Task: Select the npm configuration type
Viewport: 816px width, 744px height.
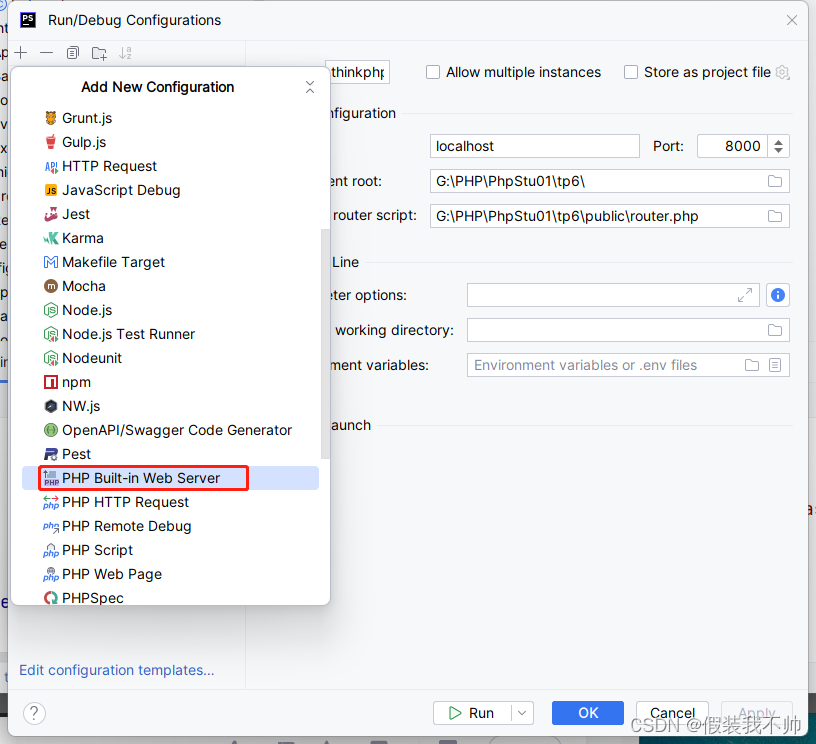Action: pos(78,382)
